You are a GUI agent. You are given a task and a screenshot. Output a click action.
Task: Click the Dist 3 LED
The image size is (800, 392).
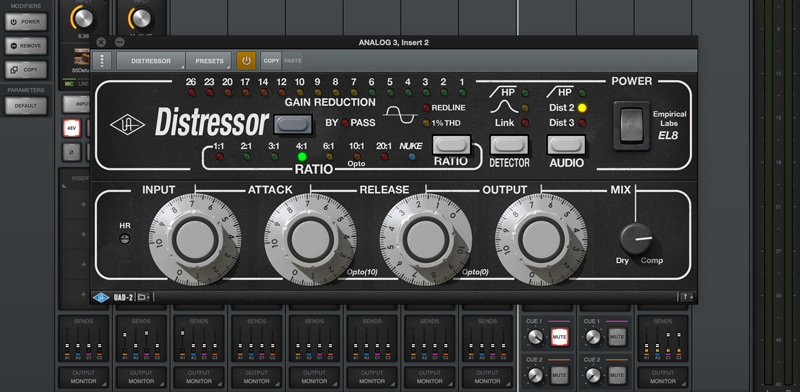pos(582,122)
